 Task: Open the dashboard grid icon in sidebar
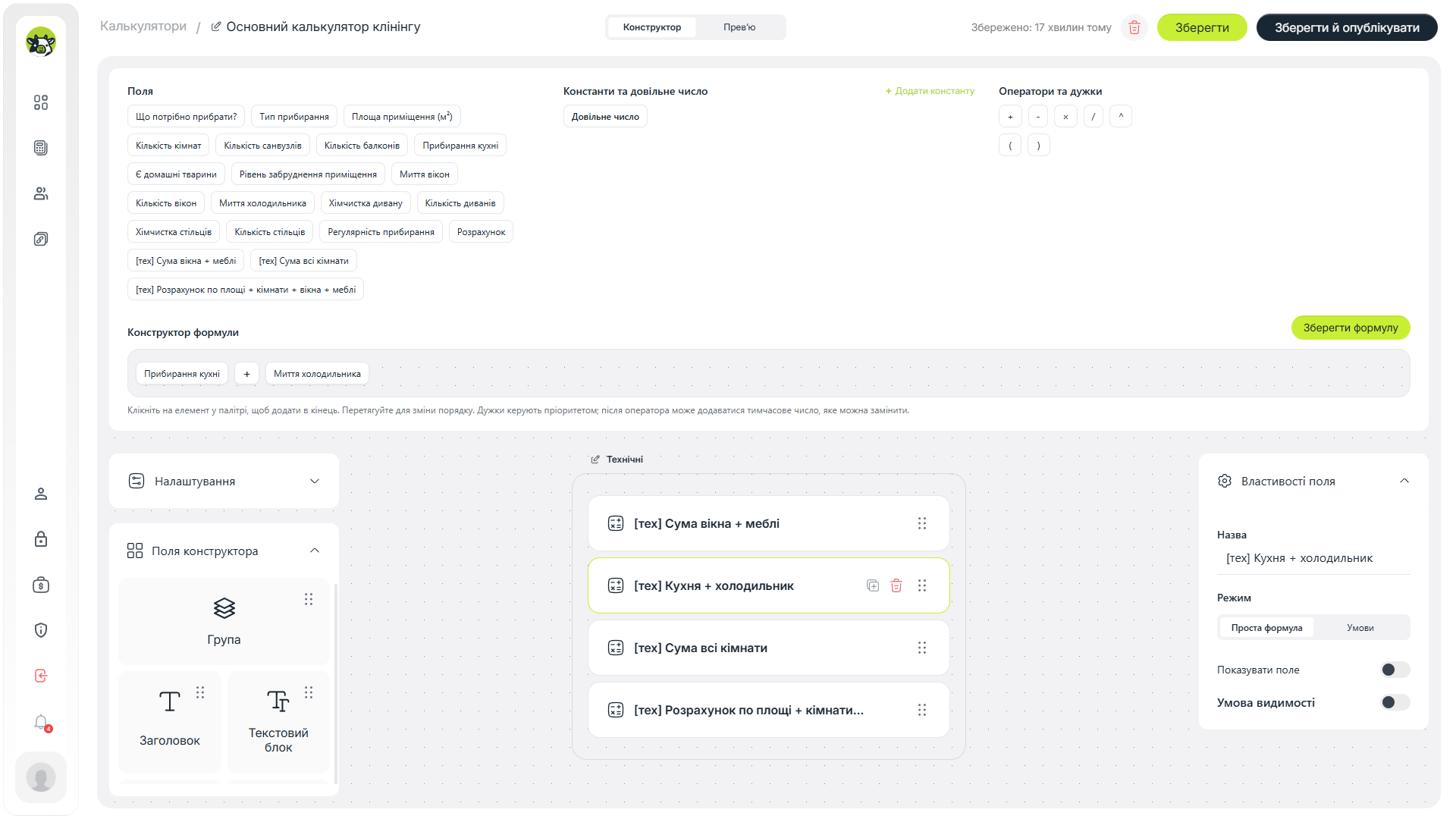(41, 102)
